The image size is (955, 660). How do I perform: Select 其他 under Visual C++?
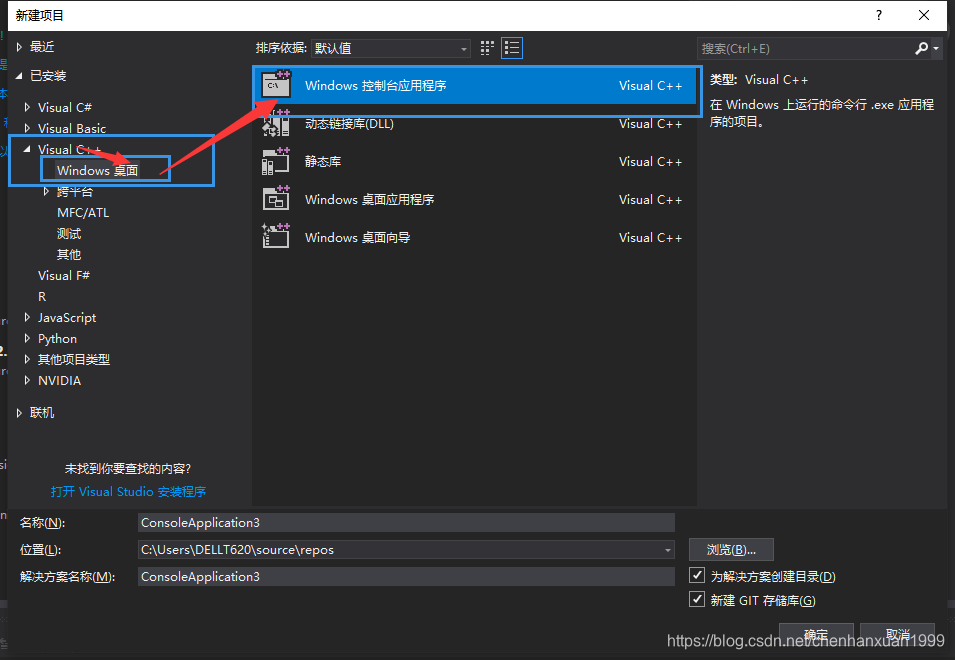click(x=69, y=254)
